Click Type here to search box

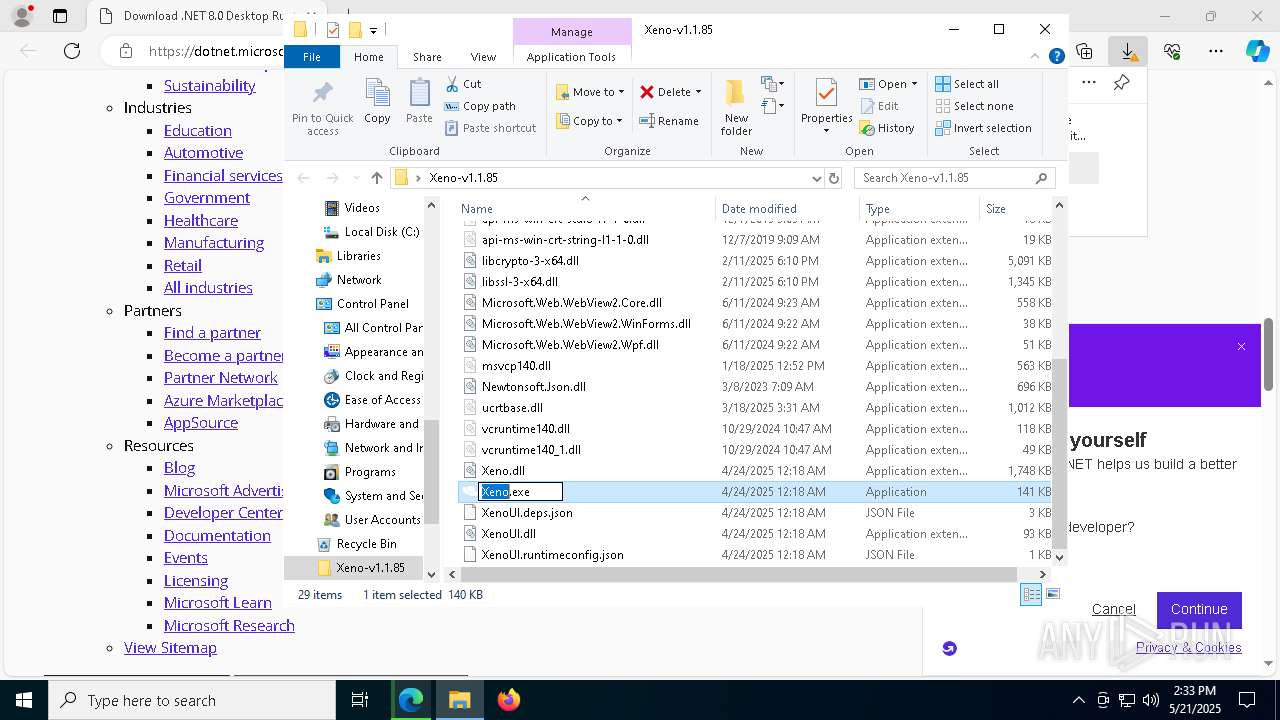[192, 700]
